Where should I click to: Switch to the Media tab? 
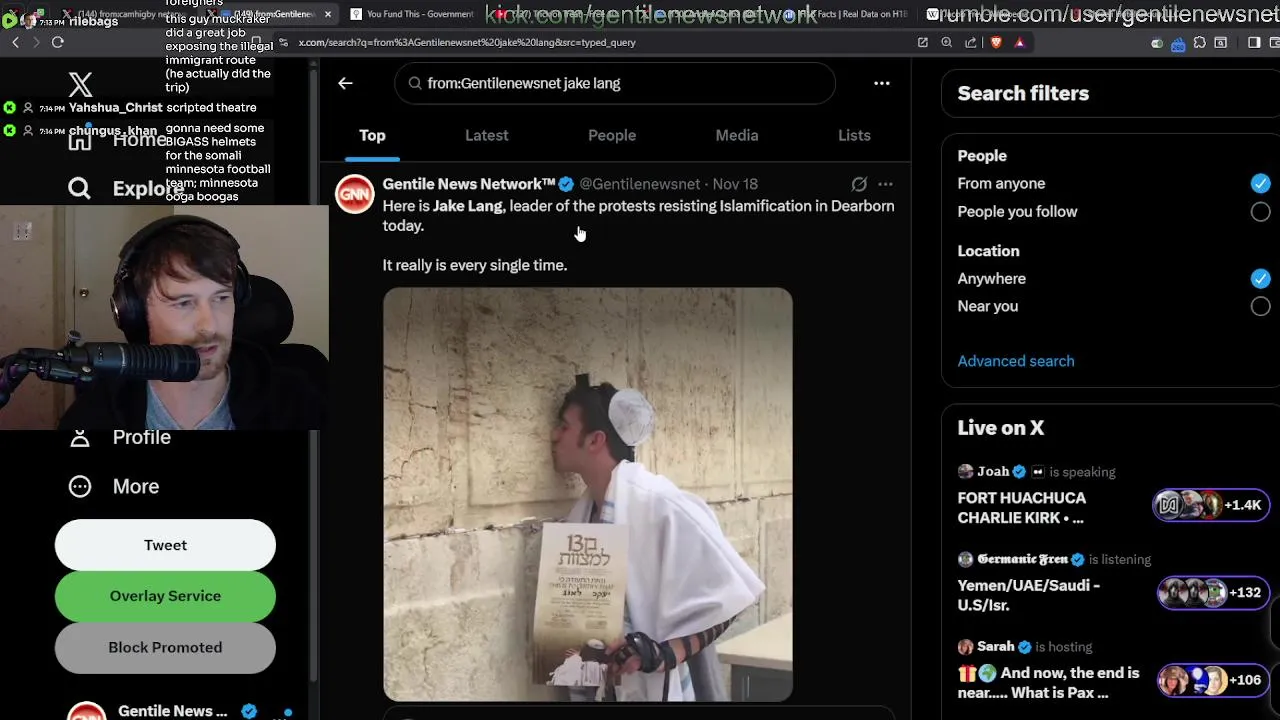pyautogui.click(x=737, y=135)
